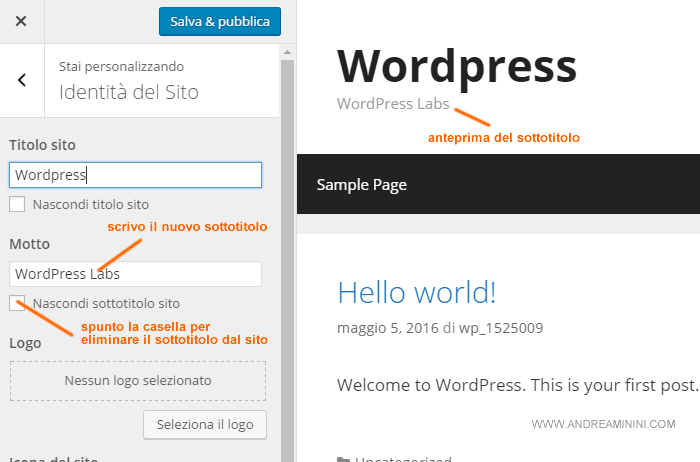Open the Hello world! post link

coord(417,293)
